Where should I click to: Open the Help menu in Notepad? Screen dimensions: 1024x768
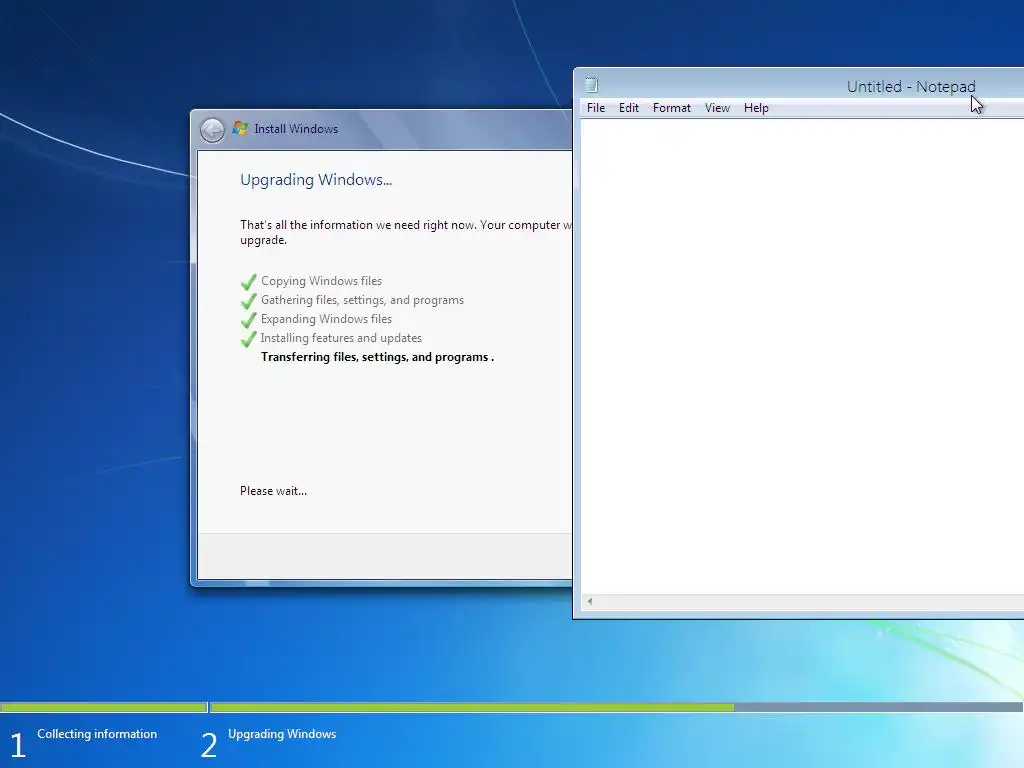(x=756, y=108)
